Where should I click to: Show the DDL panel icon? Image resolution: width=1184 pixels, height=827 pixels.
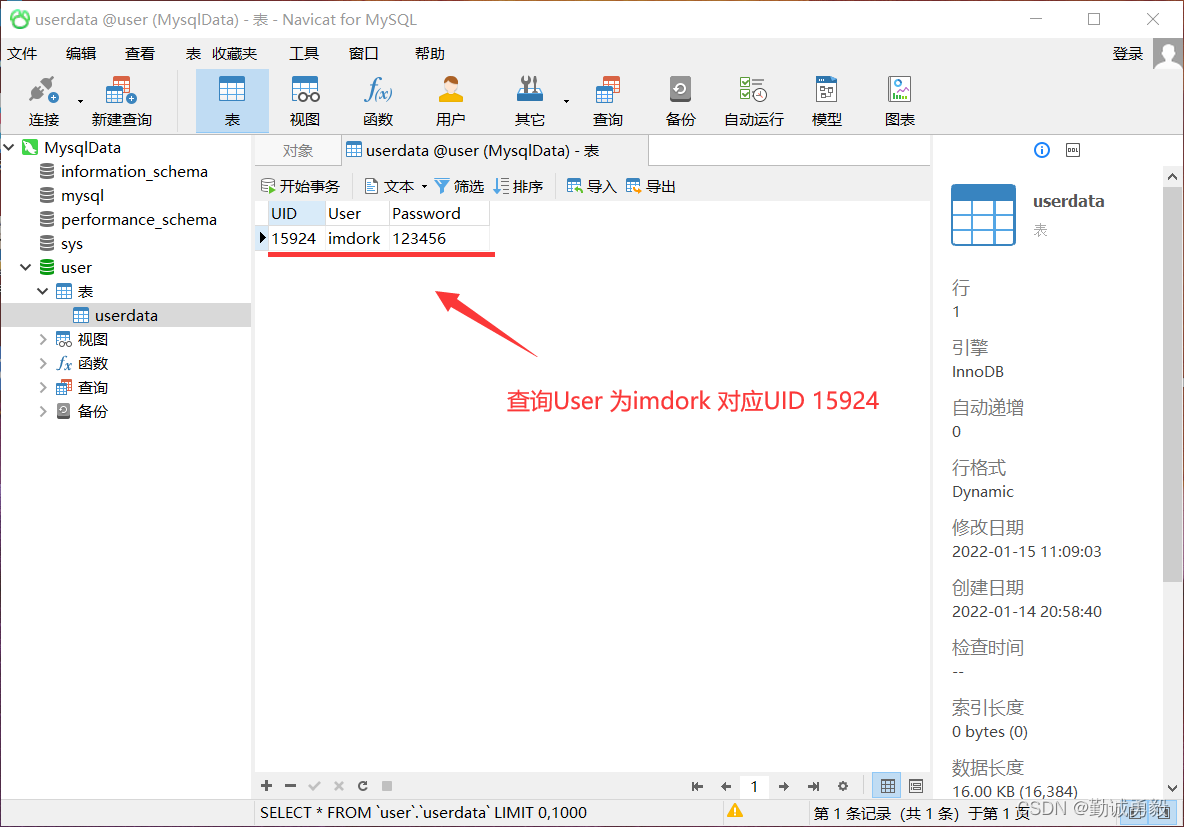[1072, 150]
